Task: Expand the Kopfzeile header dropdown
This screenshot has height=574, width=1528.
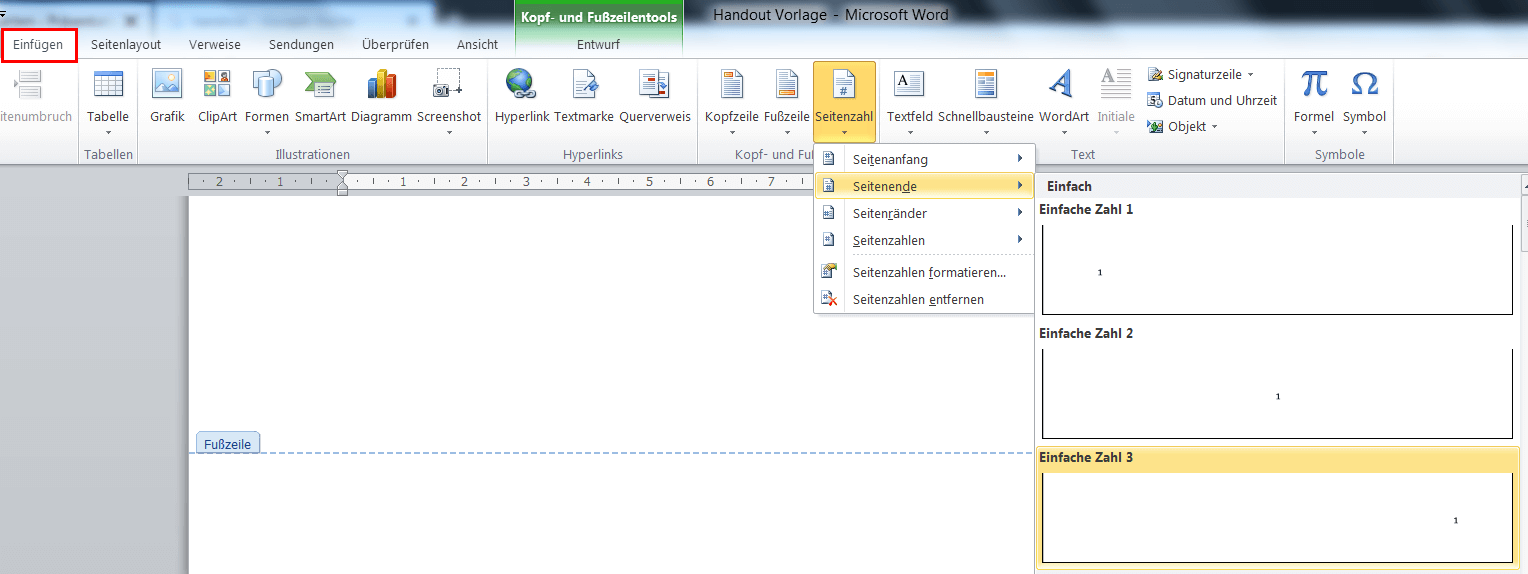Action: (x=732, y=132)
